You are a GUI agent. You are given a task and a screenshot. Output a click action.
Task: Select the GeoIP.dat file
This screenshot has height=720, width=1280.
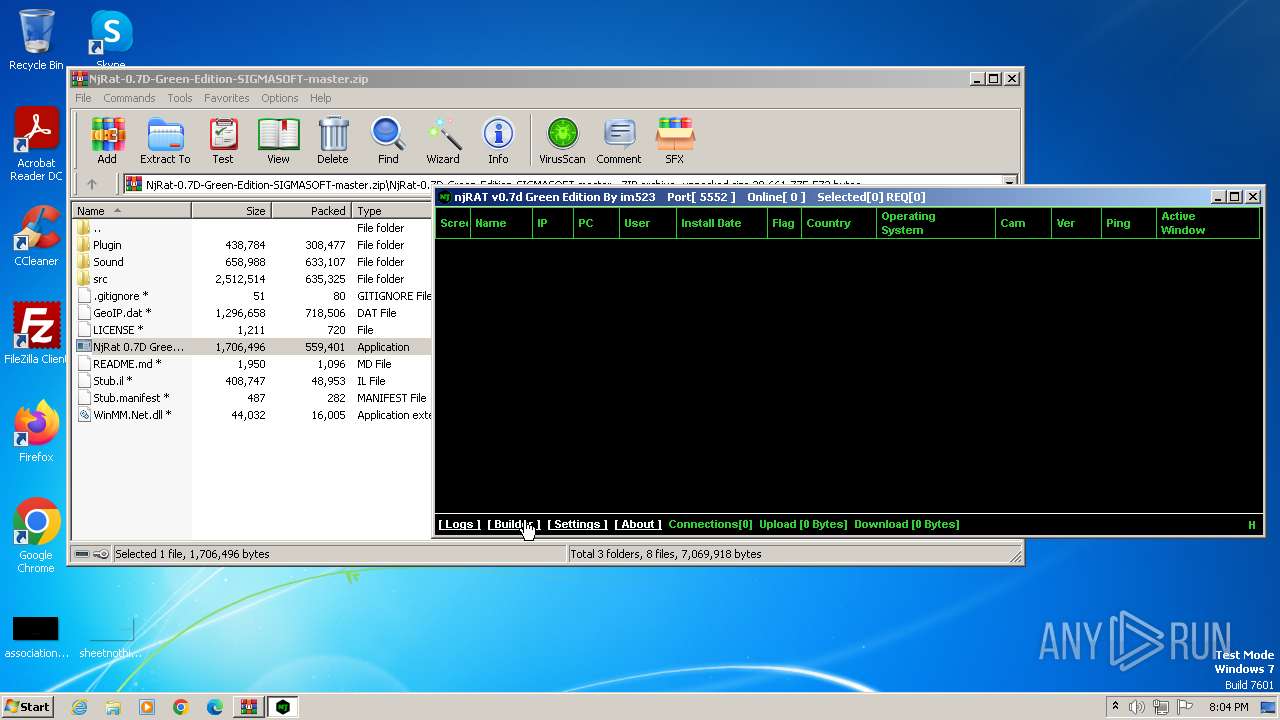point(252,313)
